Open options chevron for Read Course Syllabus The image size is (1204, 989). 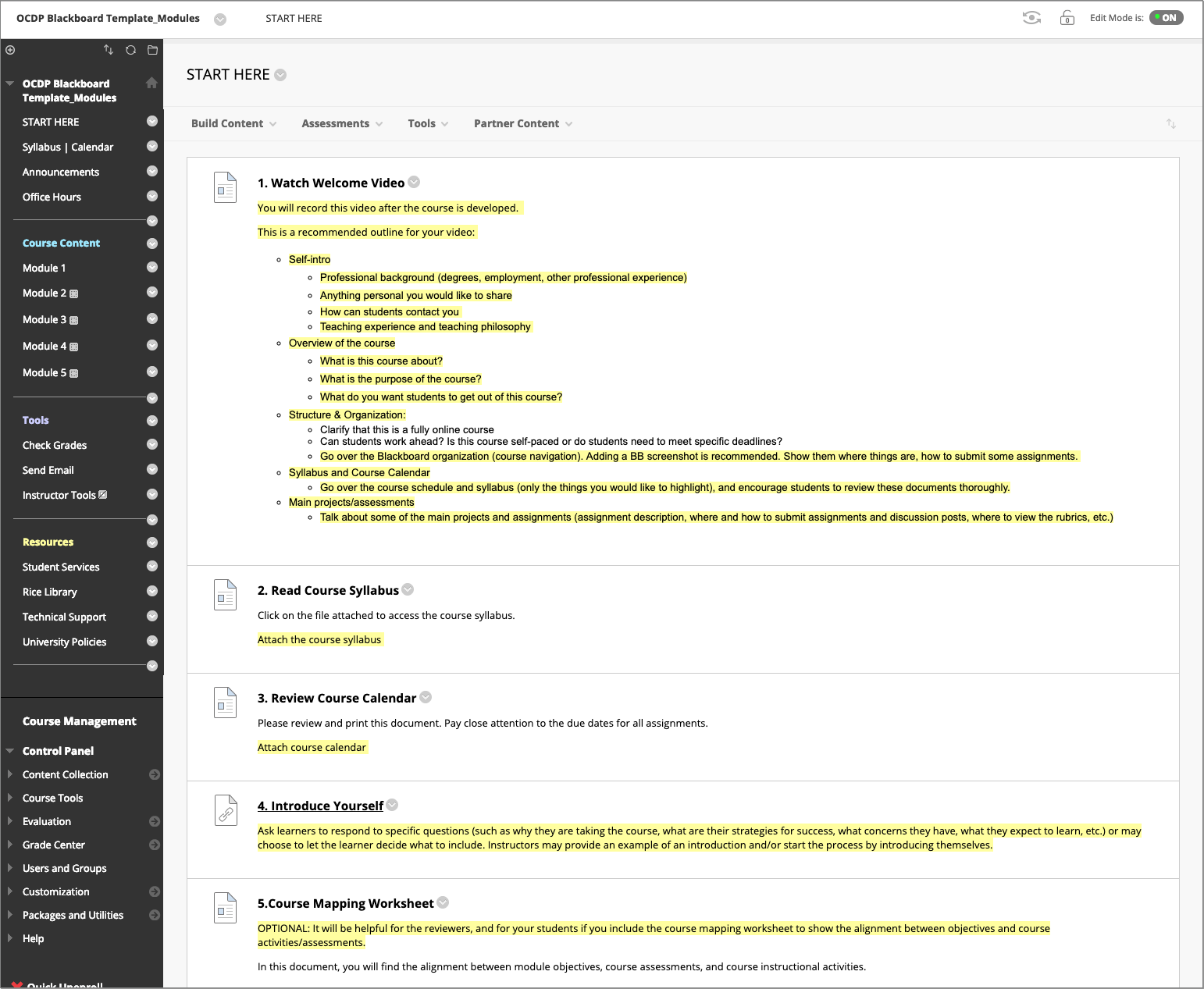(408, 589)
